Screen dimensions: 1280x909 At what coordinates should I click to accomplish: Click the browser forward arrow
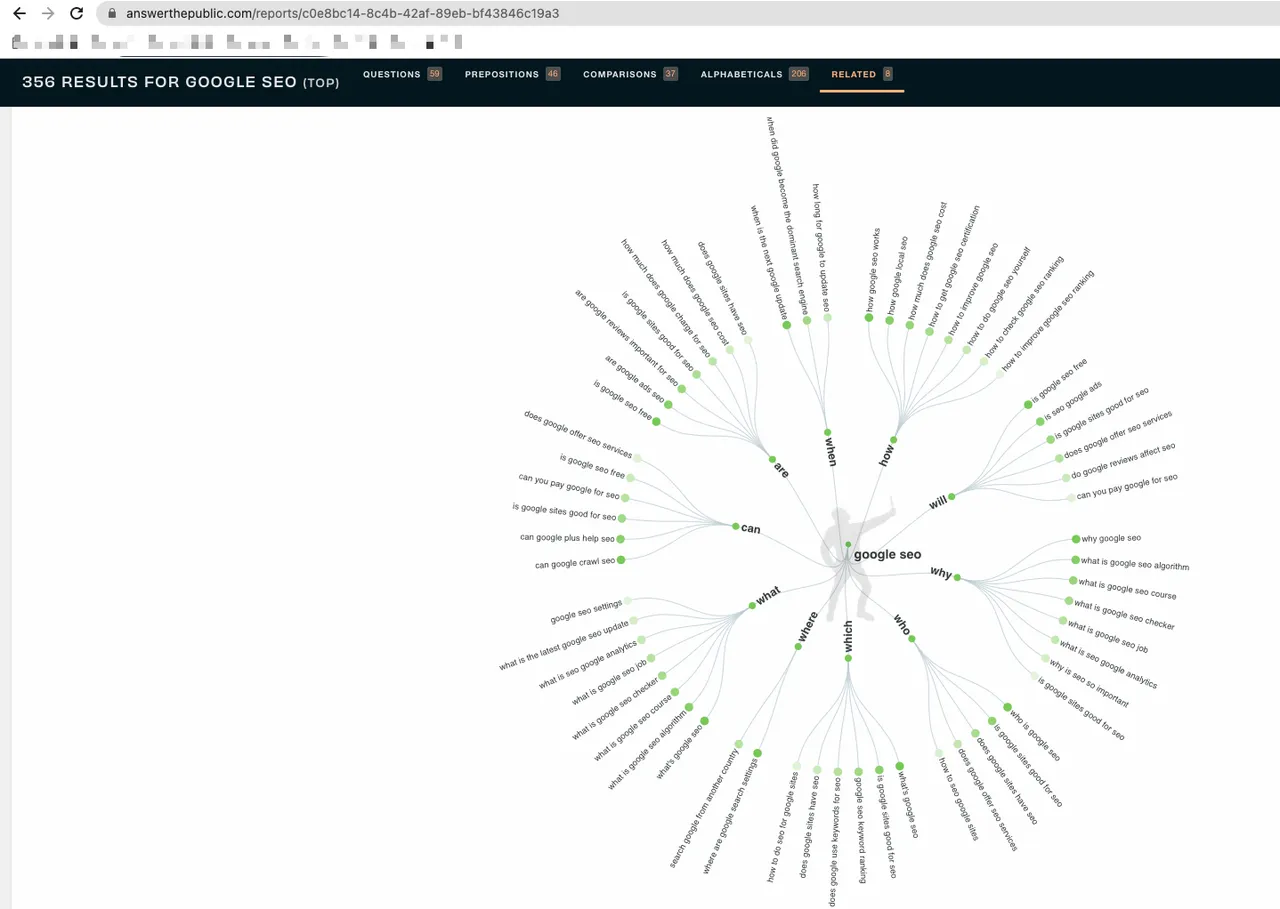coord(48,14)
